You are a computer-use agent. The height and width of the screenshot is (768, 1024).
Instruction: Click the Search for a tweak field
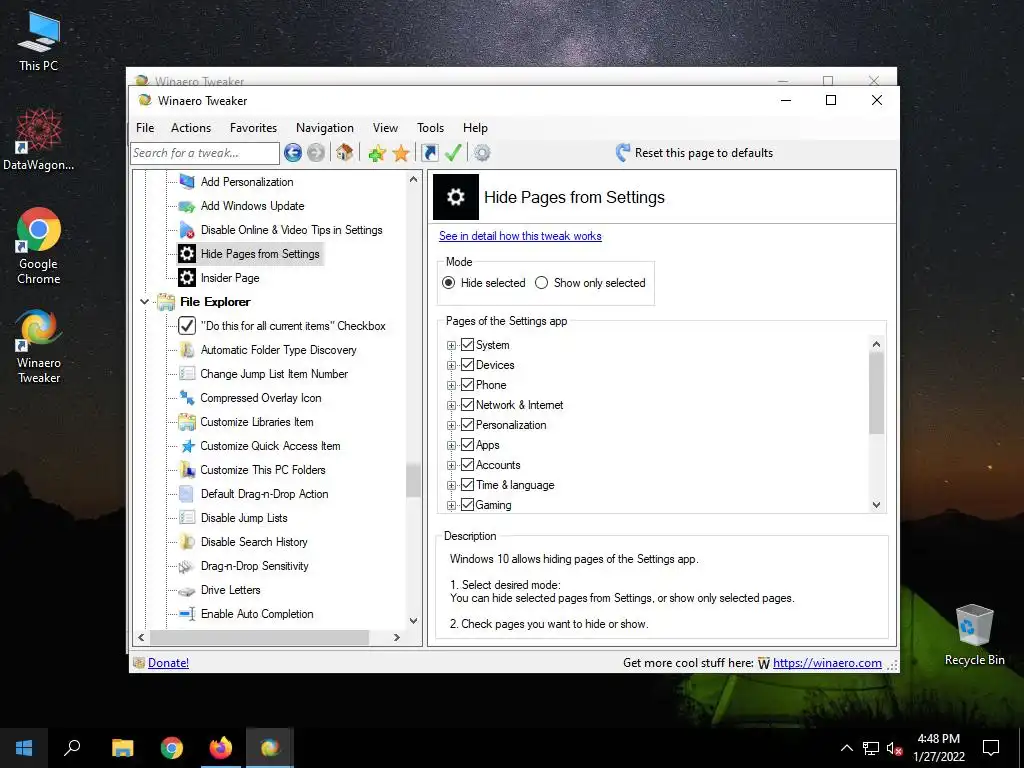(205, 153)
